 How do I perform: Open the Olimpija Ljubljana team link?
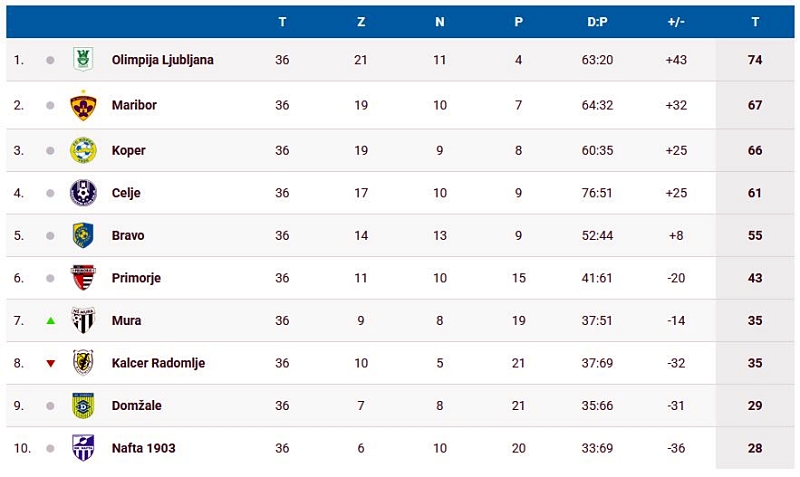click(162, 60)
